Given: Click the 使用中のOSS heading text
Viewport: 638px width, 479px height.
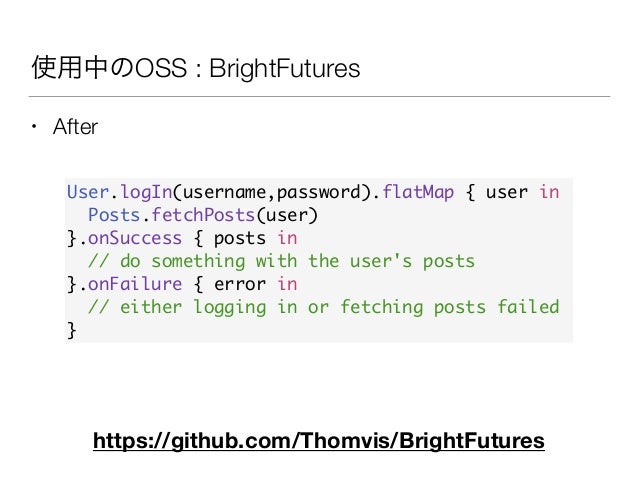Looking at the screenshot, I should (109, 68).
